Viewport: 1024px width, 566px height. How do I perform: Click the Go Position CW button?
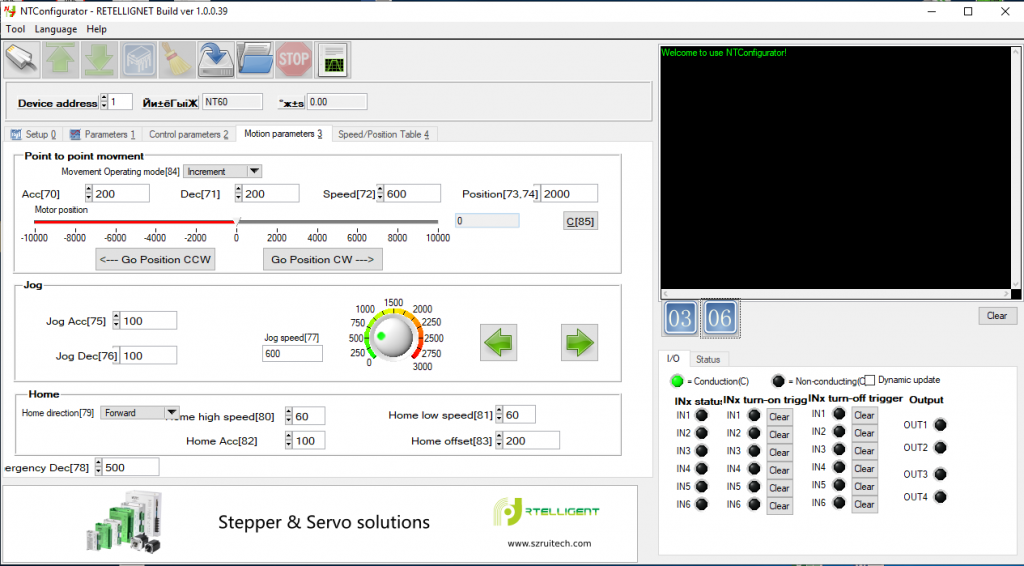[x=322, y=259]
